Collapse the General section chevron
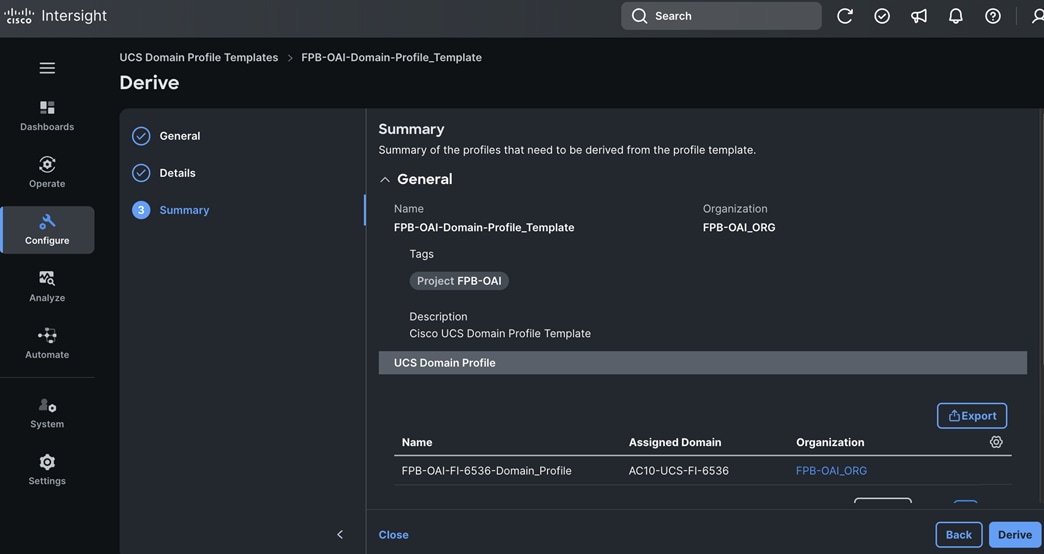Viewport: 1044px width, 554px height. pyautogui.click(x=384, y=180)
